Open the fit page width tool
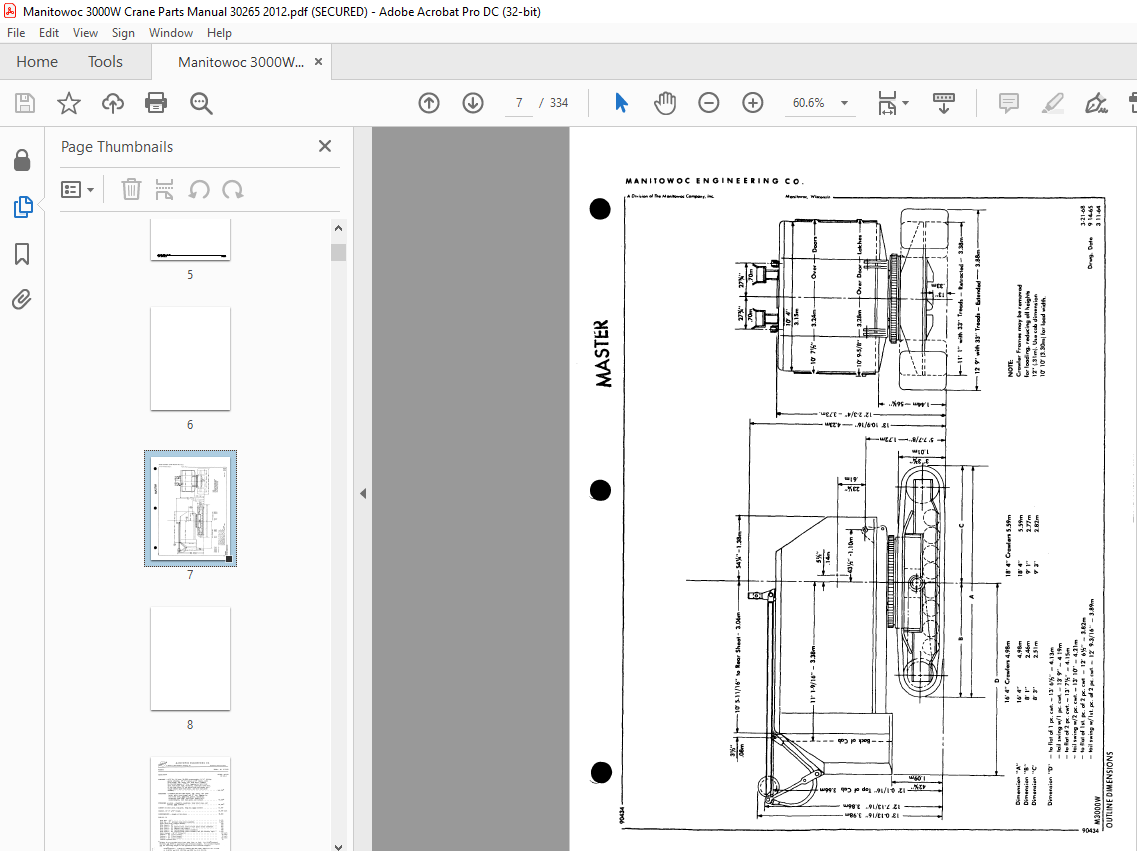The height and width of the screenshot is (851, 1137). pyautogui.click(x=888, y=103)
